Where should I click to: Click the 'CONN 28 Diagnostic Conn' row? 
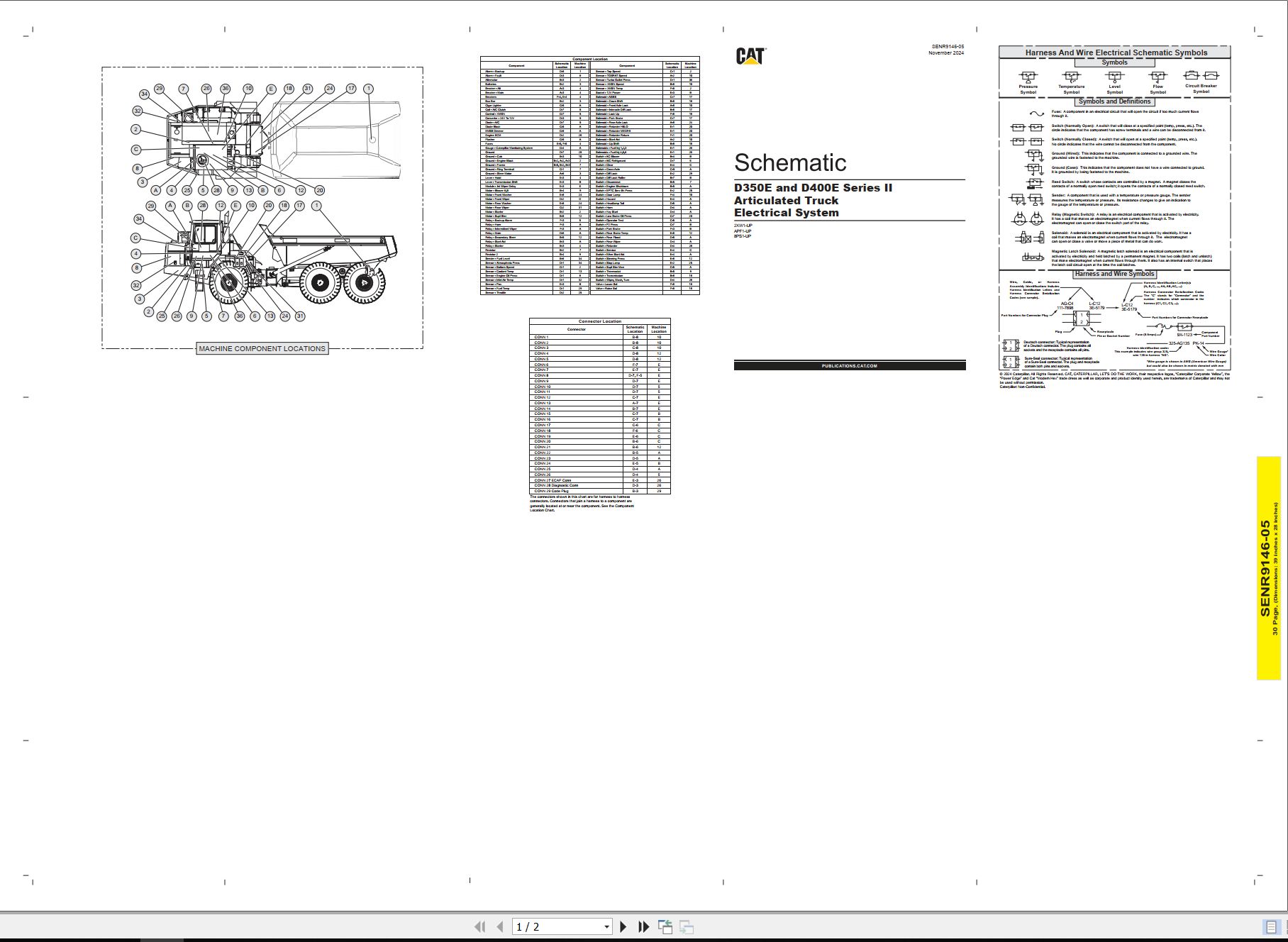click(x=599, y=486)
